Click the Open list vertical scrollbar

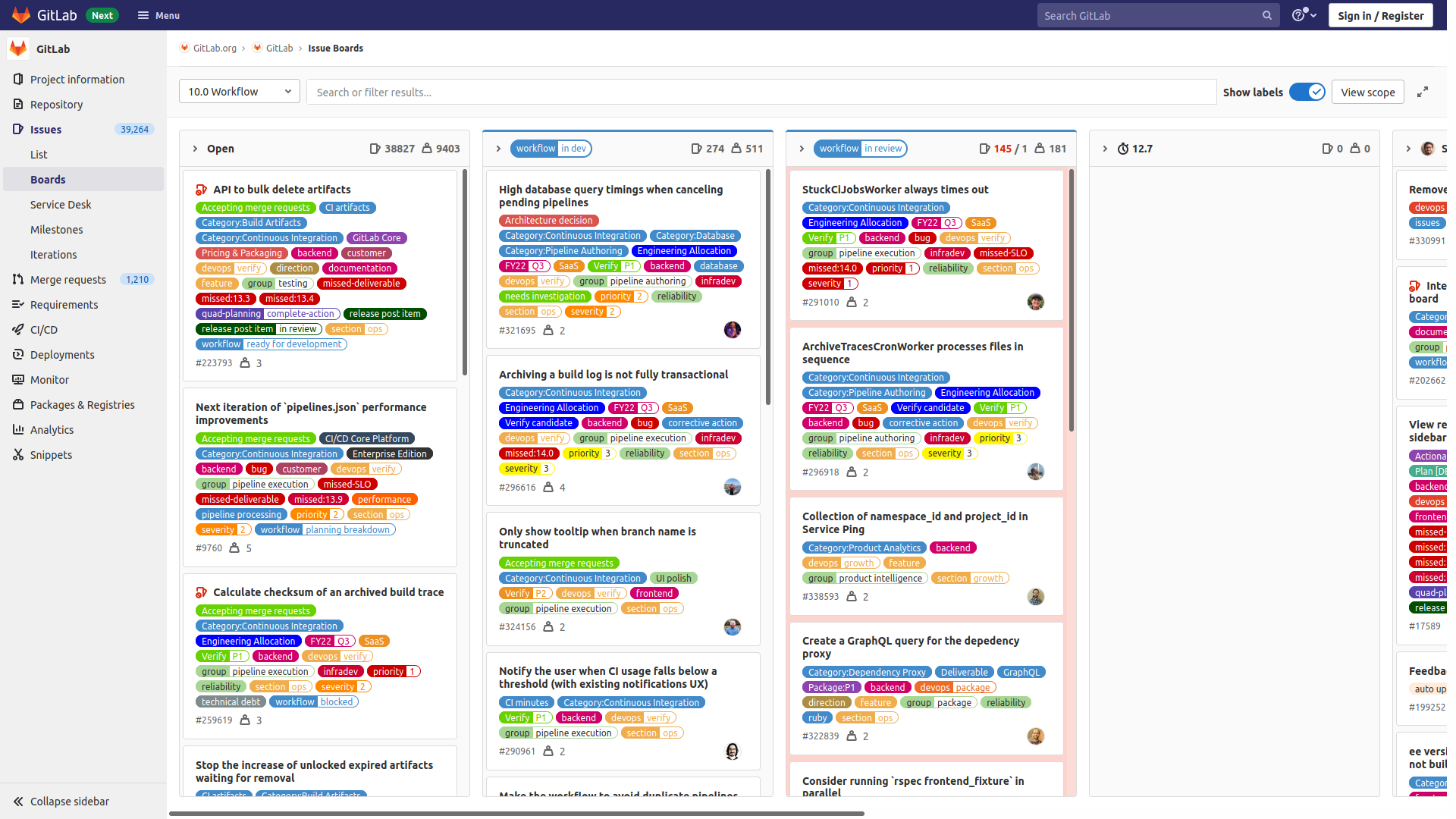[465, 273]
